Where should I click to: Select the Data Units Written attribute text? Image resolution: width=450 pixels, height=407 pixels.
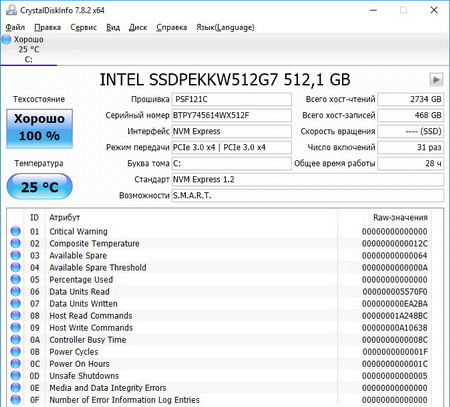(83, 304)
